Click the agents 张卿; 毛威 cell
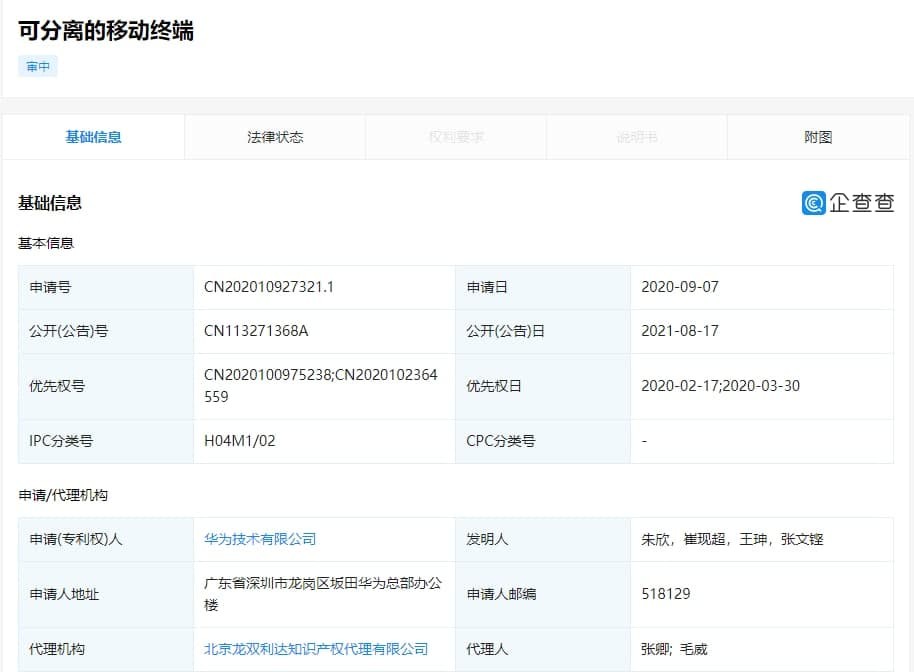 click(762, 649)
